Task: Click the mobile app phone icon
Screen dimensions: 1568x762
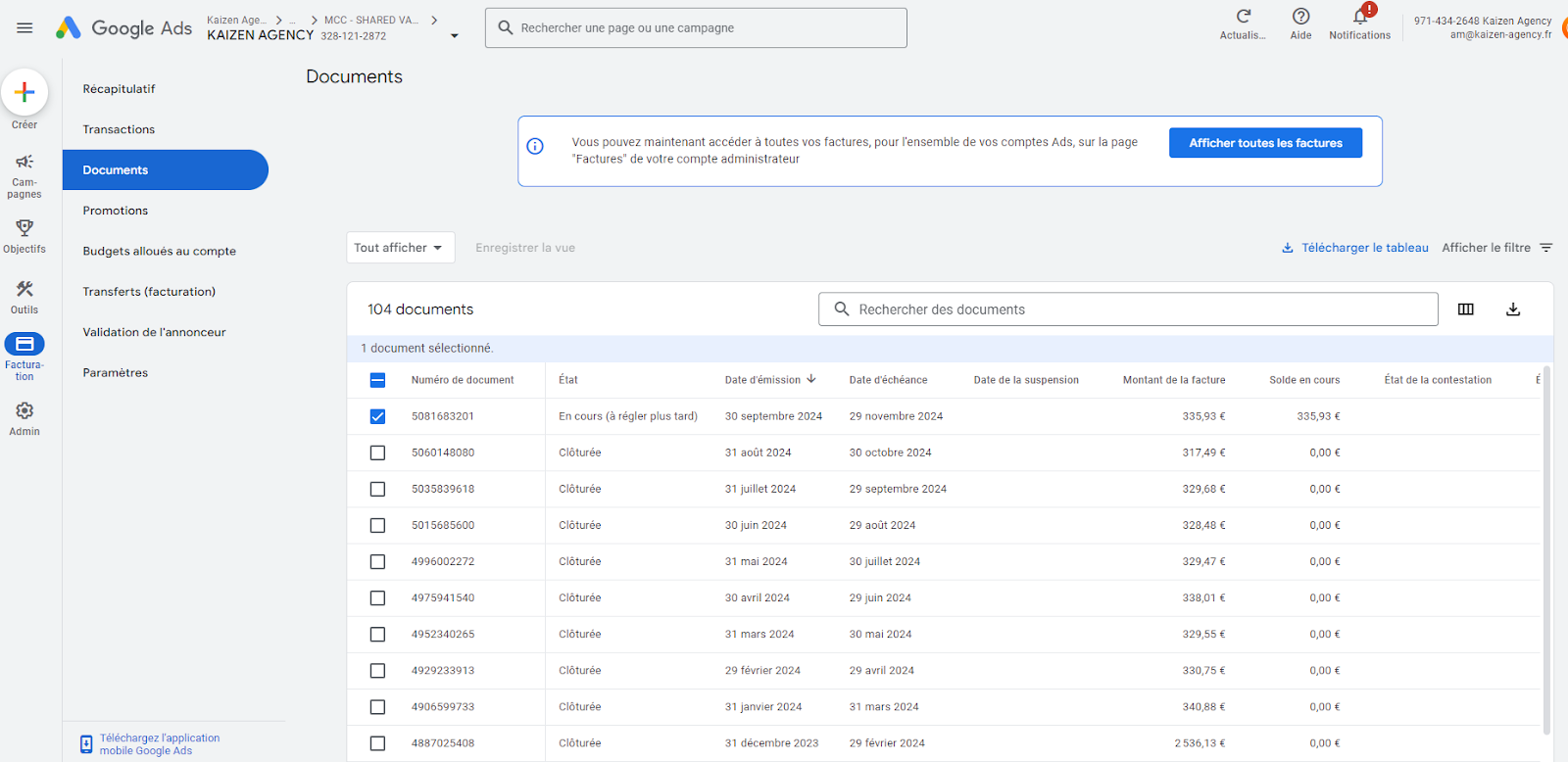Action: (x=86, y=744)
